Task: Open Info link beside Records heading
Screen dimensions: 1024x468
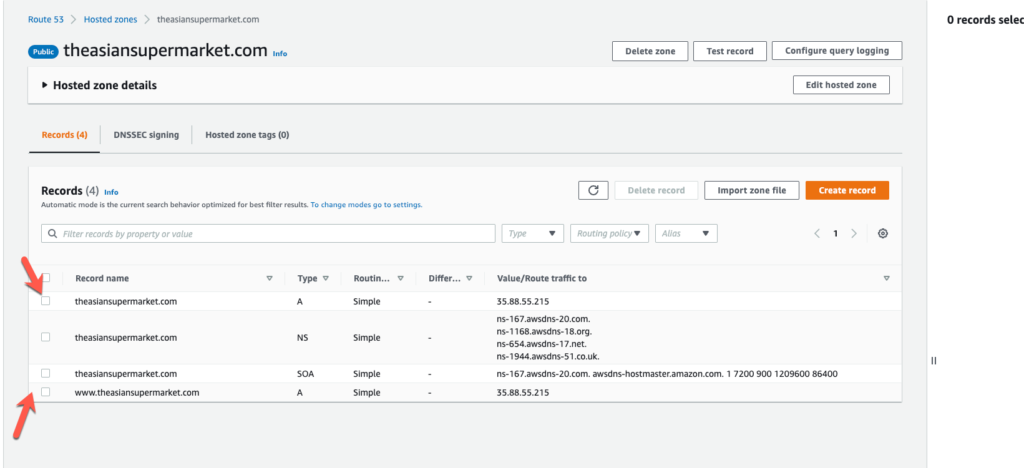Action: 111,193
